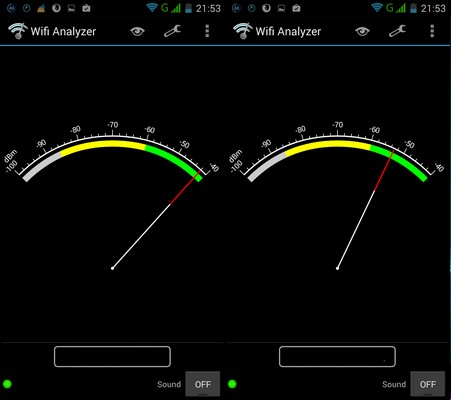Screen dimensions: 451x400
Task: Click the eye view icon in right screen
Action: 362,32
